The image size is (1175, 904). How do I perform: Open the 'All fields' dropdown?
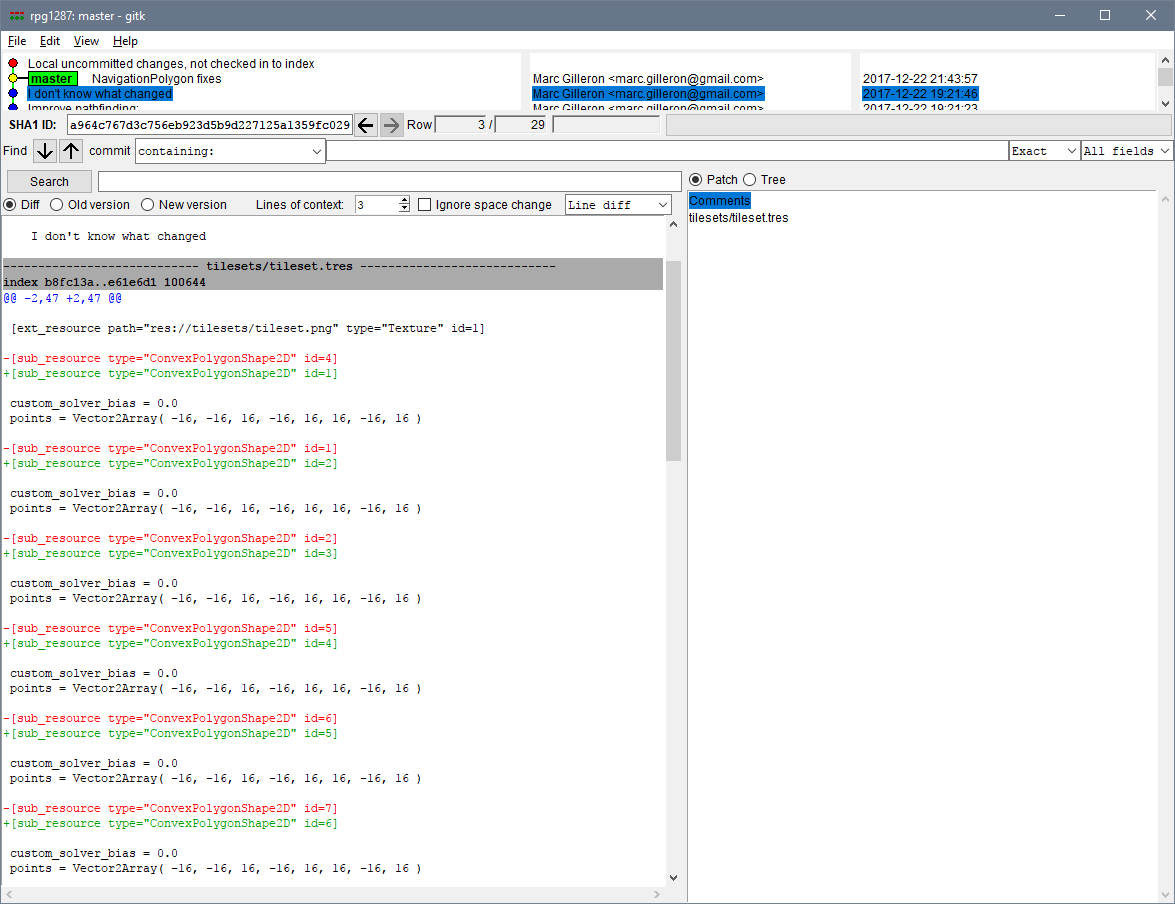tap(1125, 150)
